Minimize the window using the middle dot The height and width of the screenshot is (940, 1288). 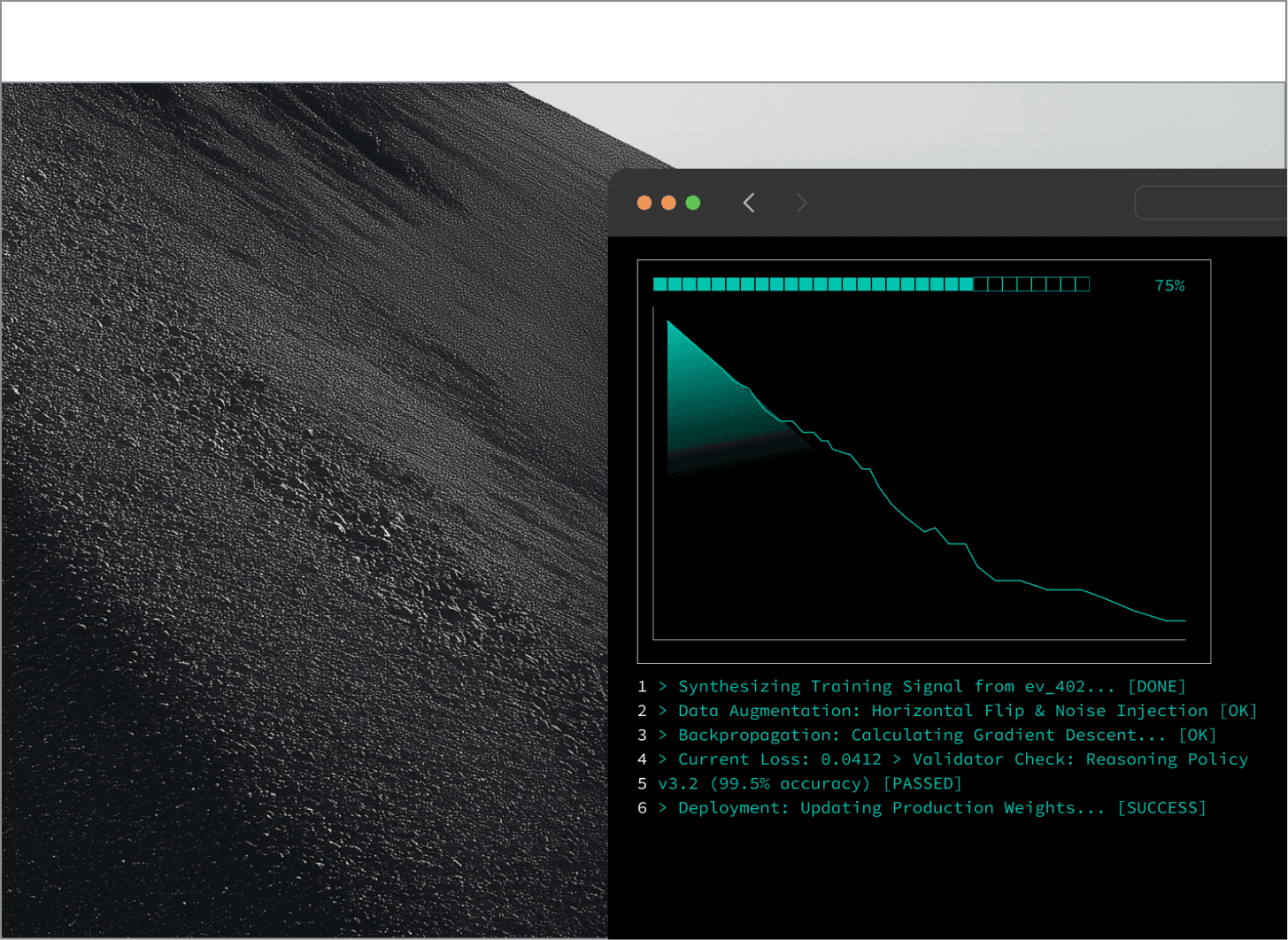tap(668, 203)
